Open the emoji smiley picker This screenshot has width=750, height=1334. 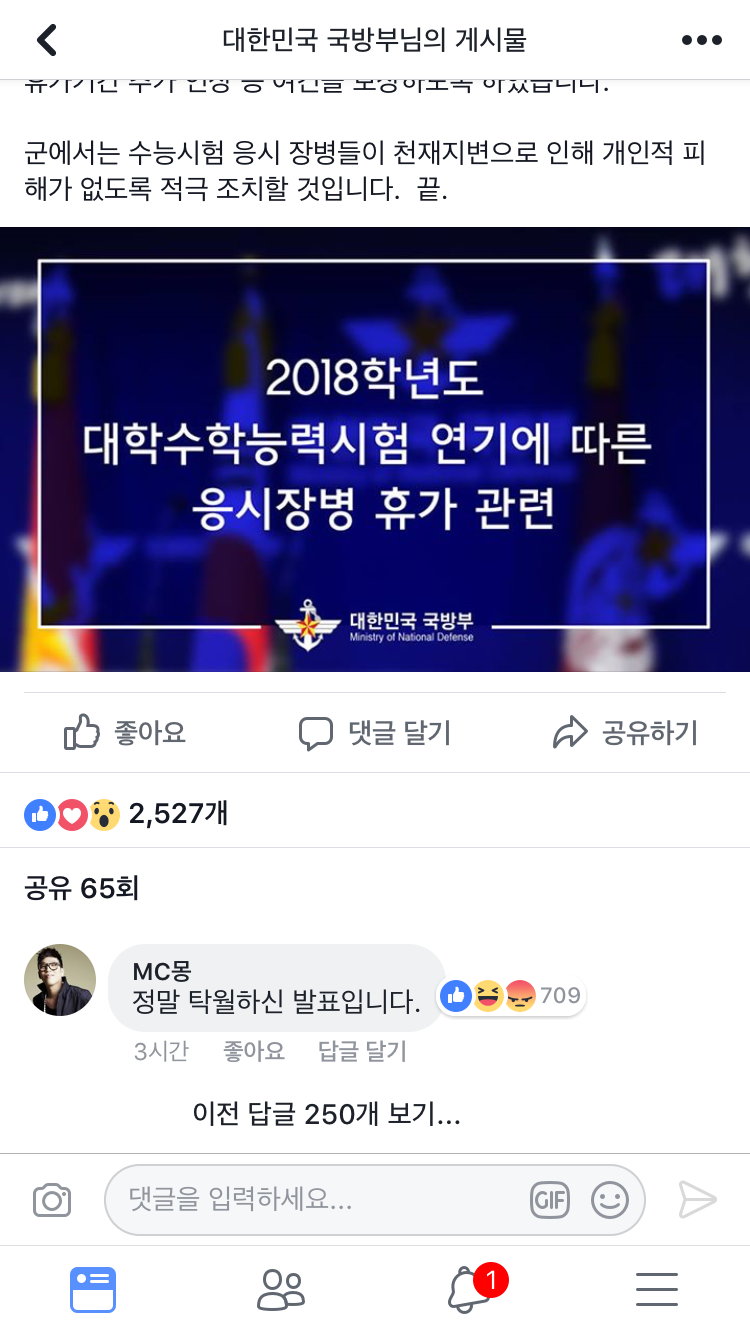pos(610,1200)
